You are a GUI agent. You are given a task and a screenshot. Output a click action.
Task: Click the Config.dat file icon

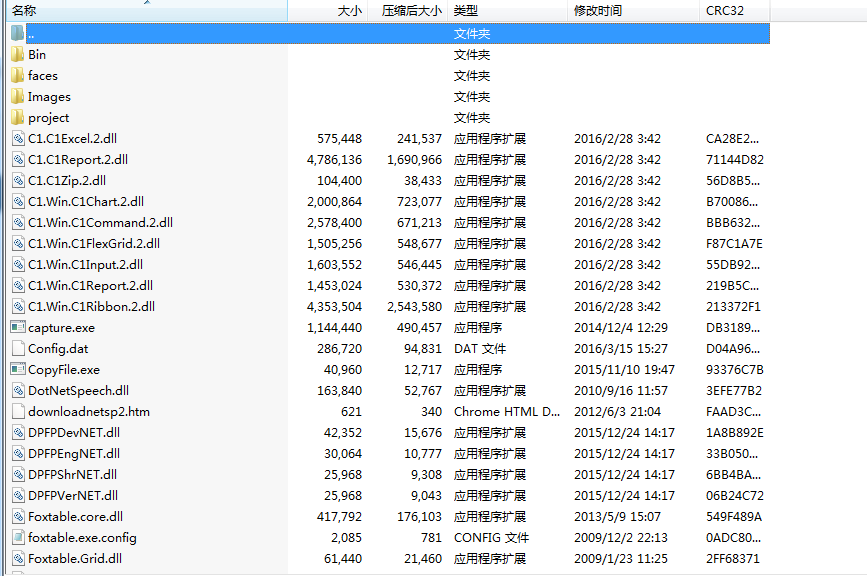click(x=18, y=349)
